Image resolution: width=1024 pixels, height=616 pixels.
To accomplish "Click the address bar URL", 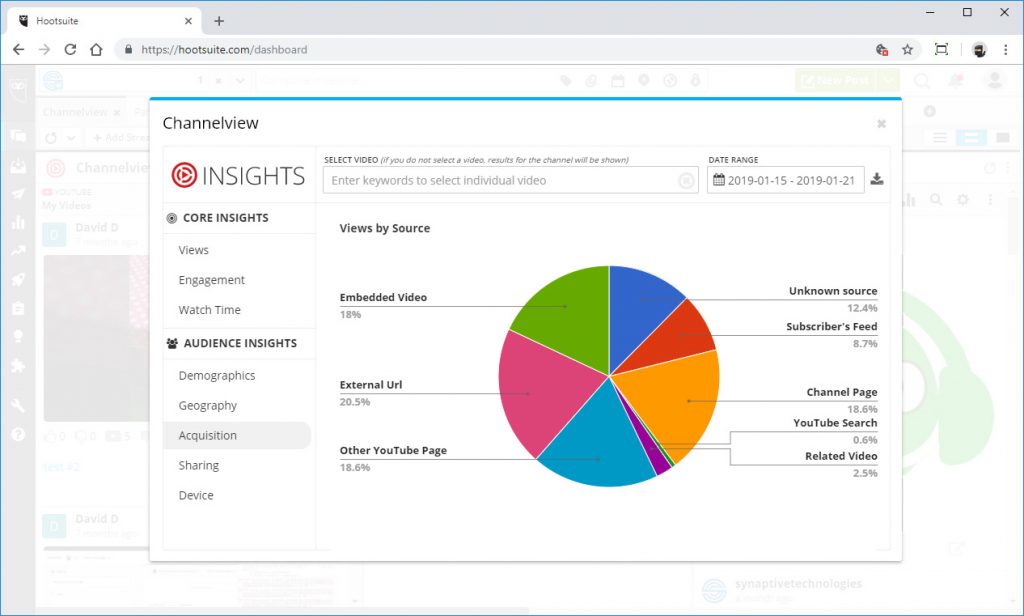I will pos(224,50).
